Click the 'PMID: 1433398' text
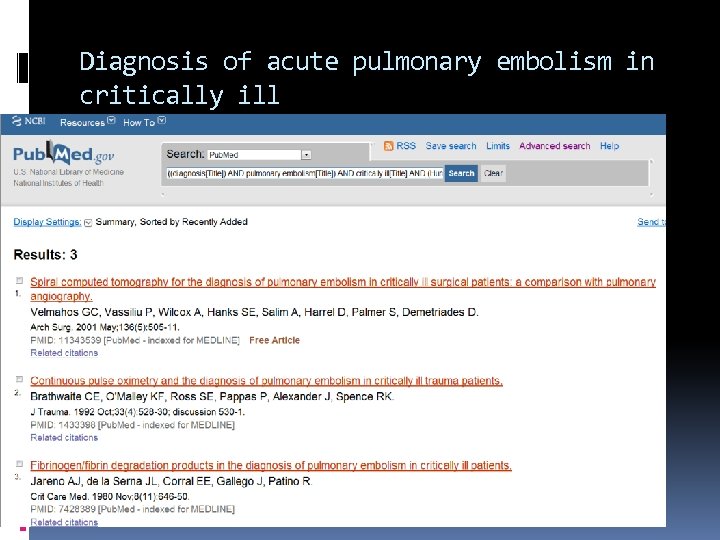This screenshot has height=540, width=720. coord(63,425)
